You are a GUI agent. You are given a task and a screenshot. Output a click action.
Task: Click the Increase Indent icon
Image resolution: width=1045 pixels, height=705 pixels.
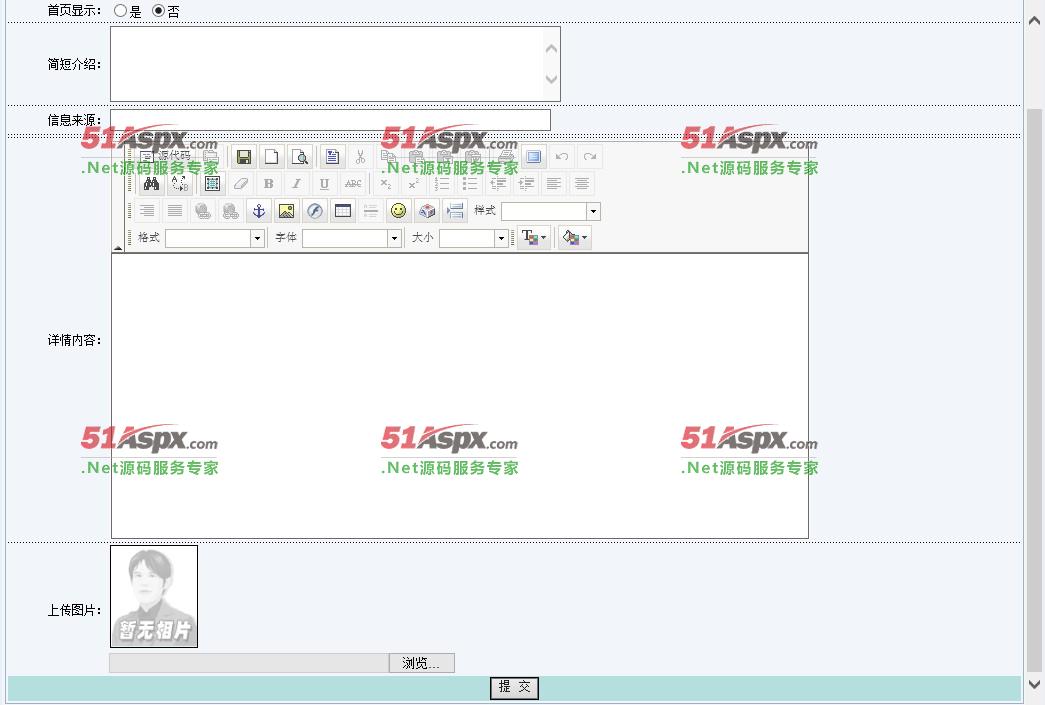point(526,184)
